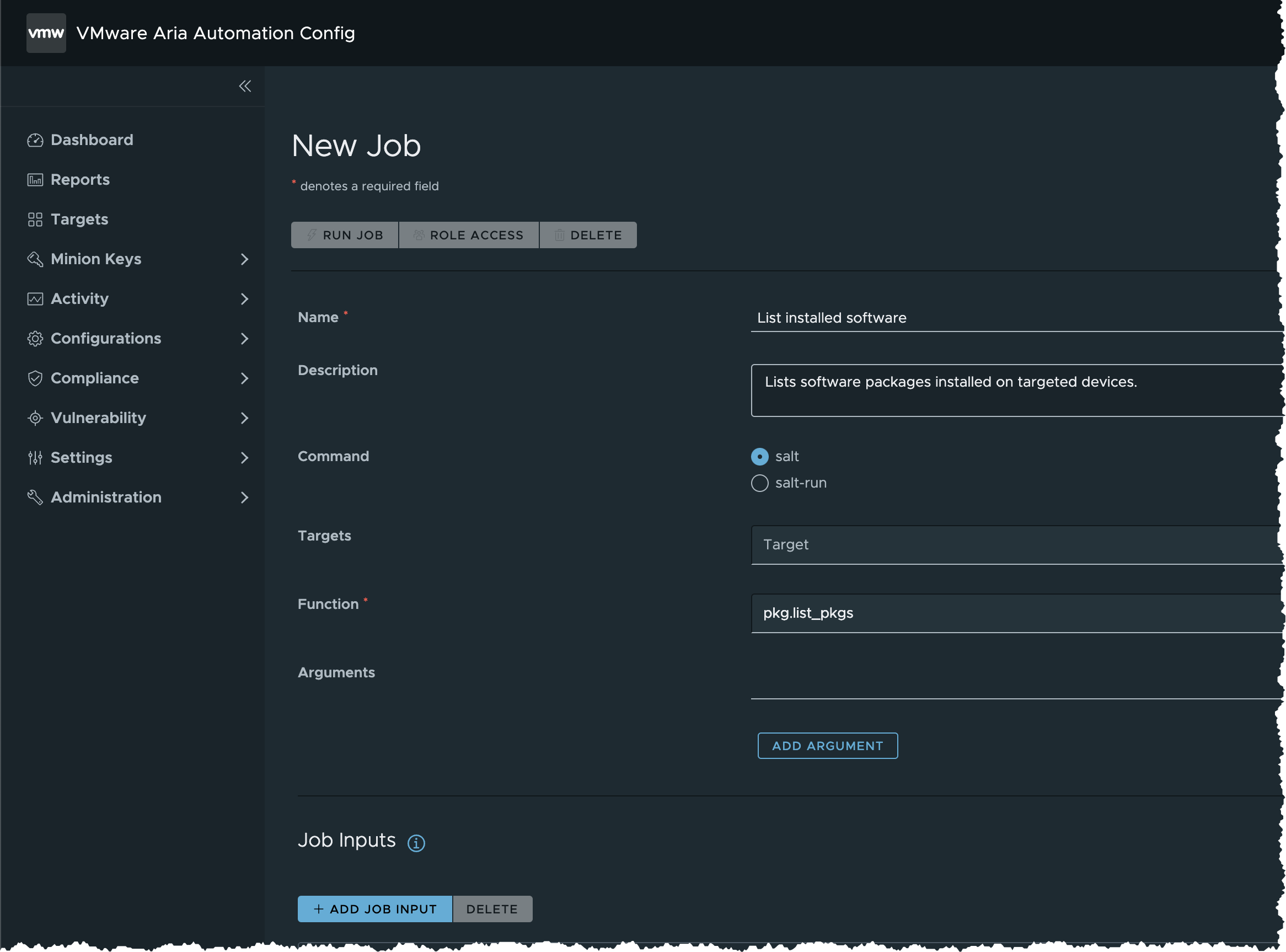Image resolution: width=1286 pixels, height=952 pixels.
Task: Expand the Configurations menu chevron
Action: 244,339
